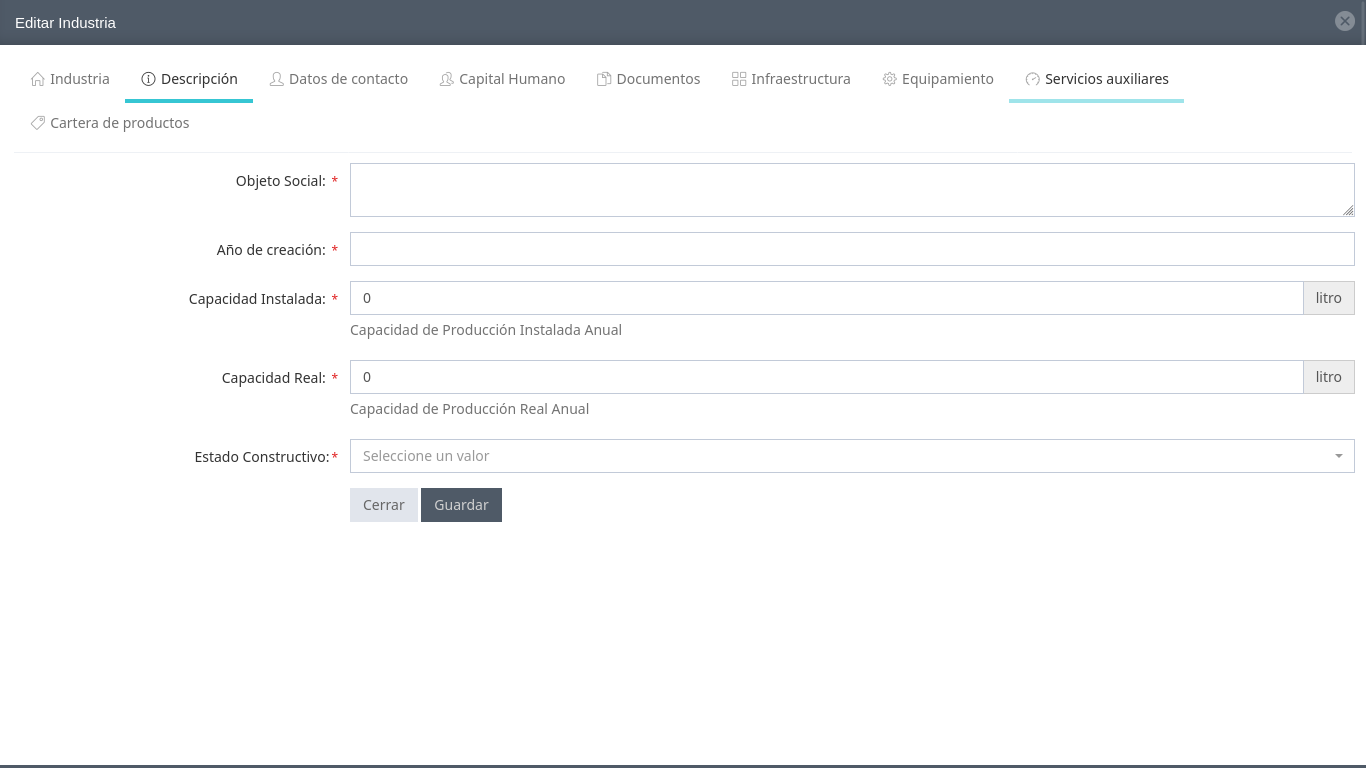Click the Cerrar button
Viewport: 1366px width, 768px height.
tap(384, 505)
